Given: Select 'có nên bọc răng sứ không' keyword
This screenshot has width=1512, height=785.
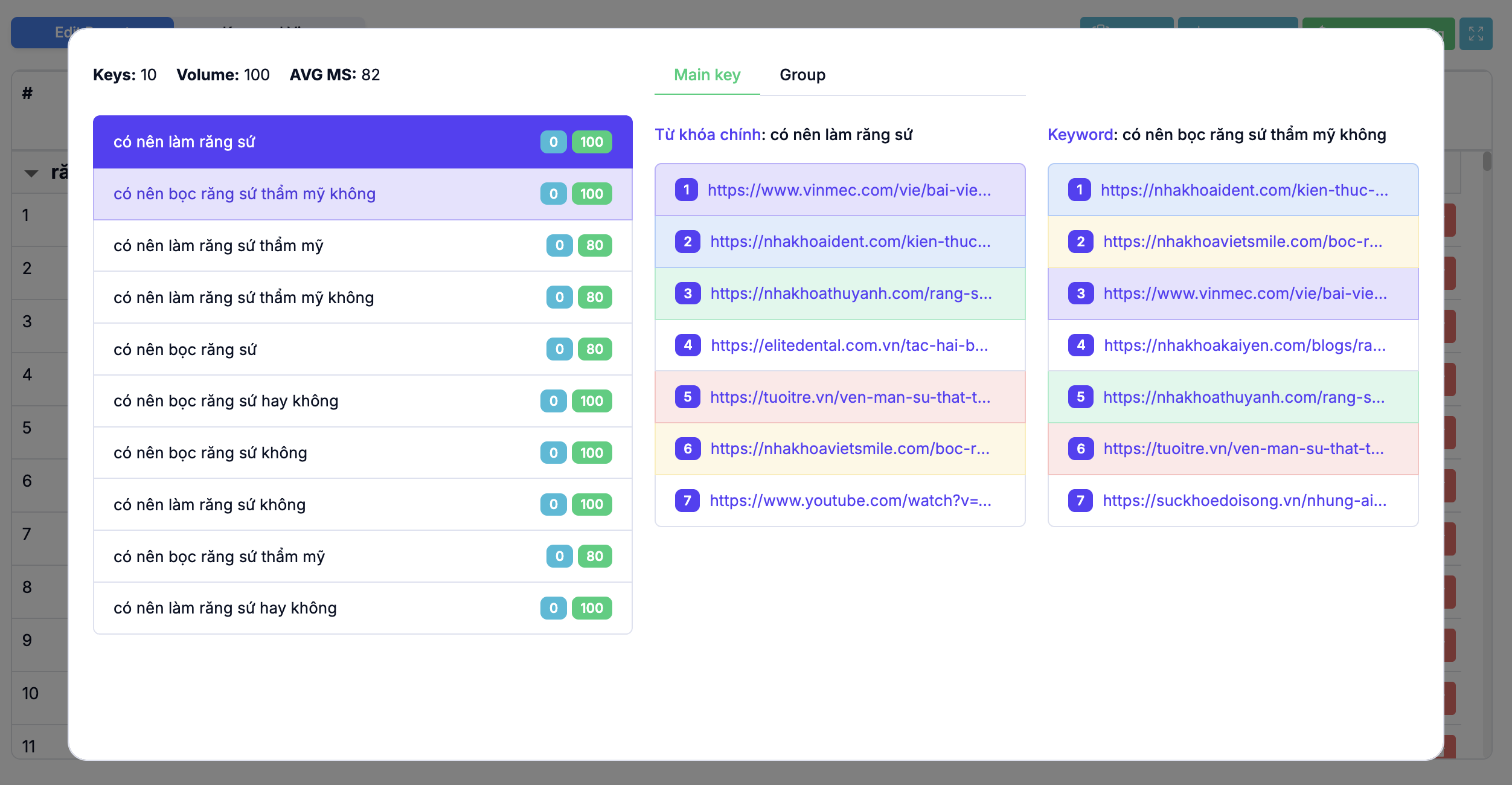Looking at the screenshot, I should 362,453.
